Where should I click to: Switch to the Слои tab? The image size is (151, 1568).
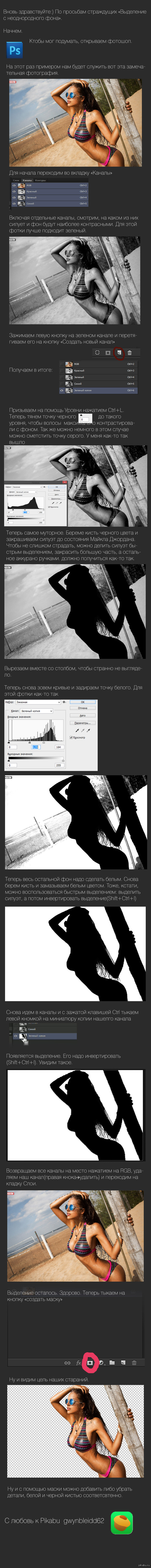coord(16,180)
